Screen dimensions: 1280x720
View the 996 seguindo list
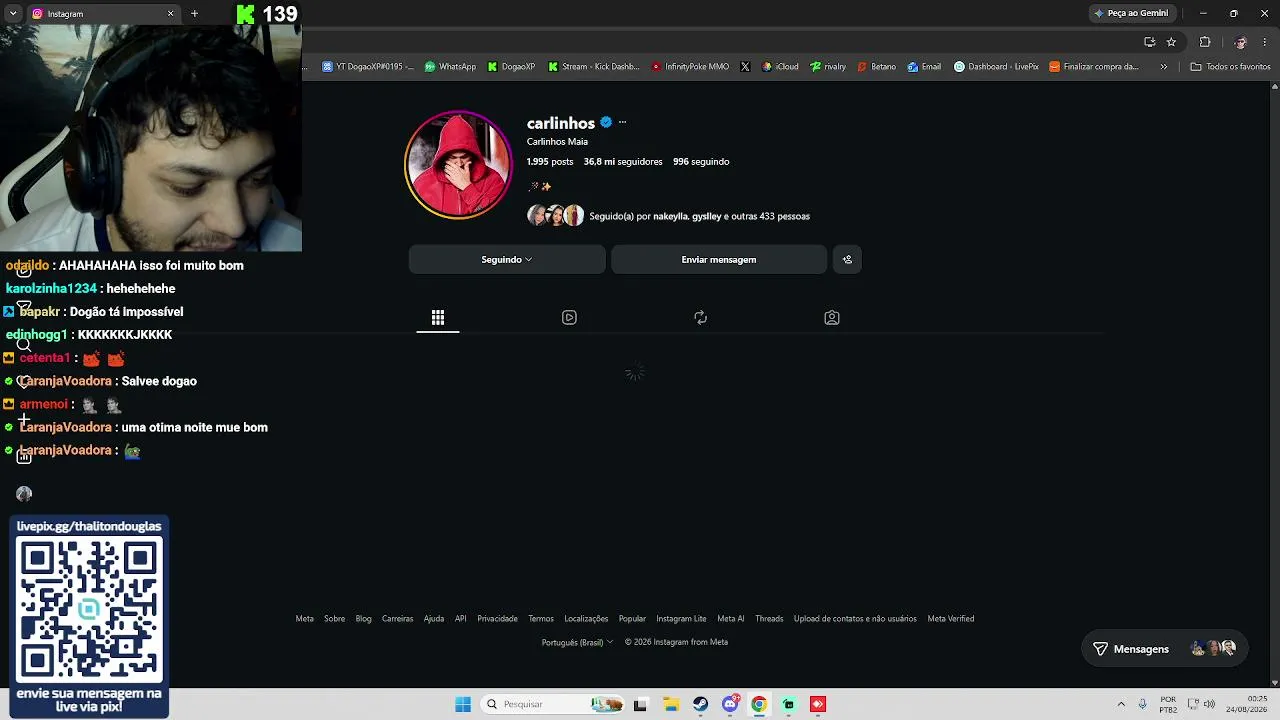[701, 162]
